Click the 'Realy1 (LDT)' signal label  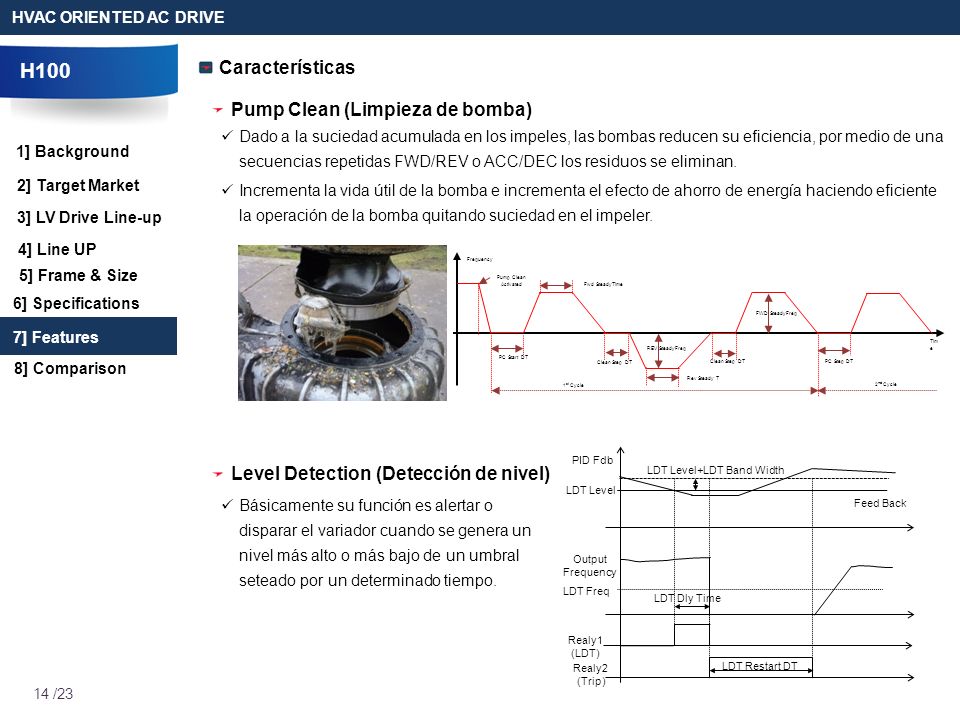(585, 646)
